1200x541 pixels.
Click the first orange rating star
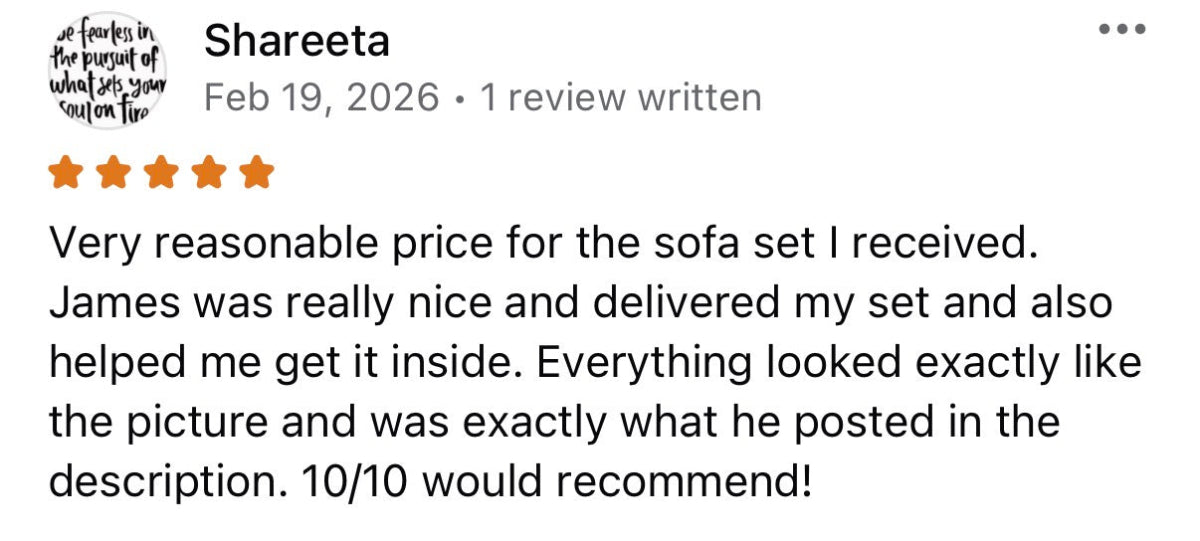coord(66,174)
